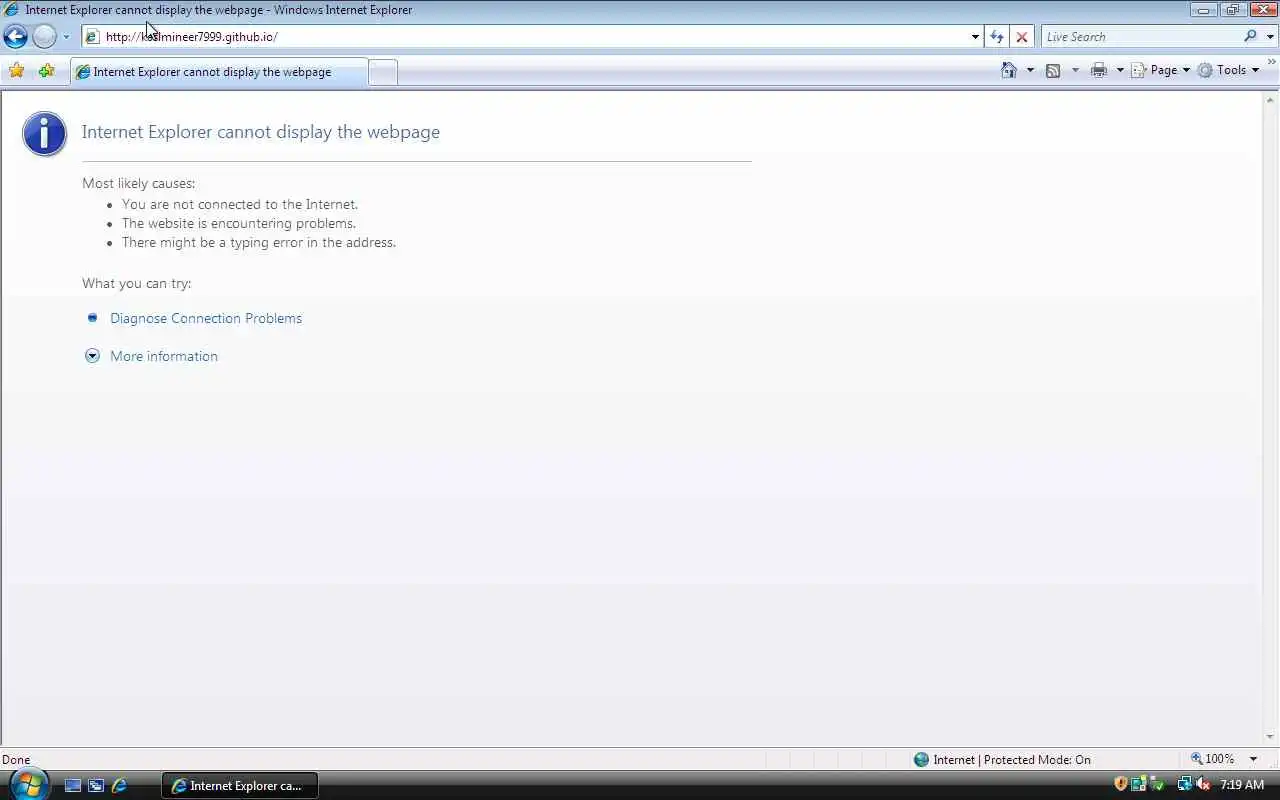The width and height of the screenshot is (1280, 800).
Task: Click the Diagnose Connection Problems link
Action: tap(206, 318)
